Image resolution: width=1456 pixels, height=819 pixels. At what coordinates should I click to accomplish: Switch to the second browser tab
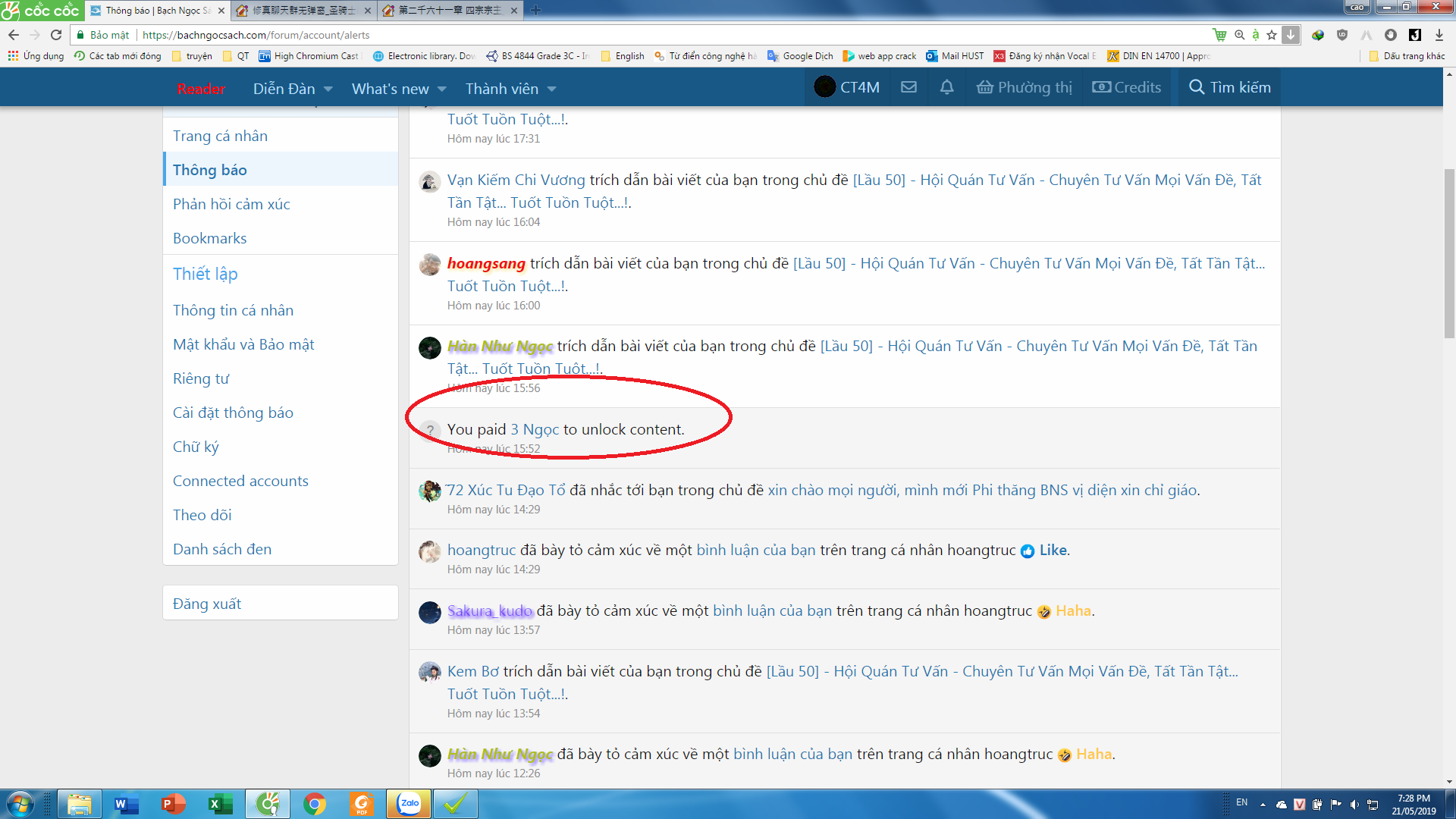[303, 11]
